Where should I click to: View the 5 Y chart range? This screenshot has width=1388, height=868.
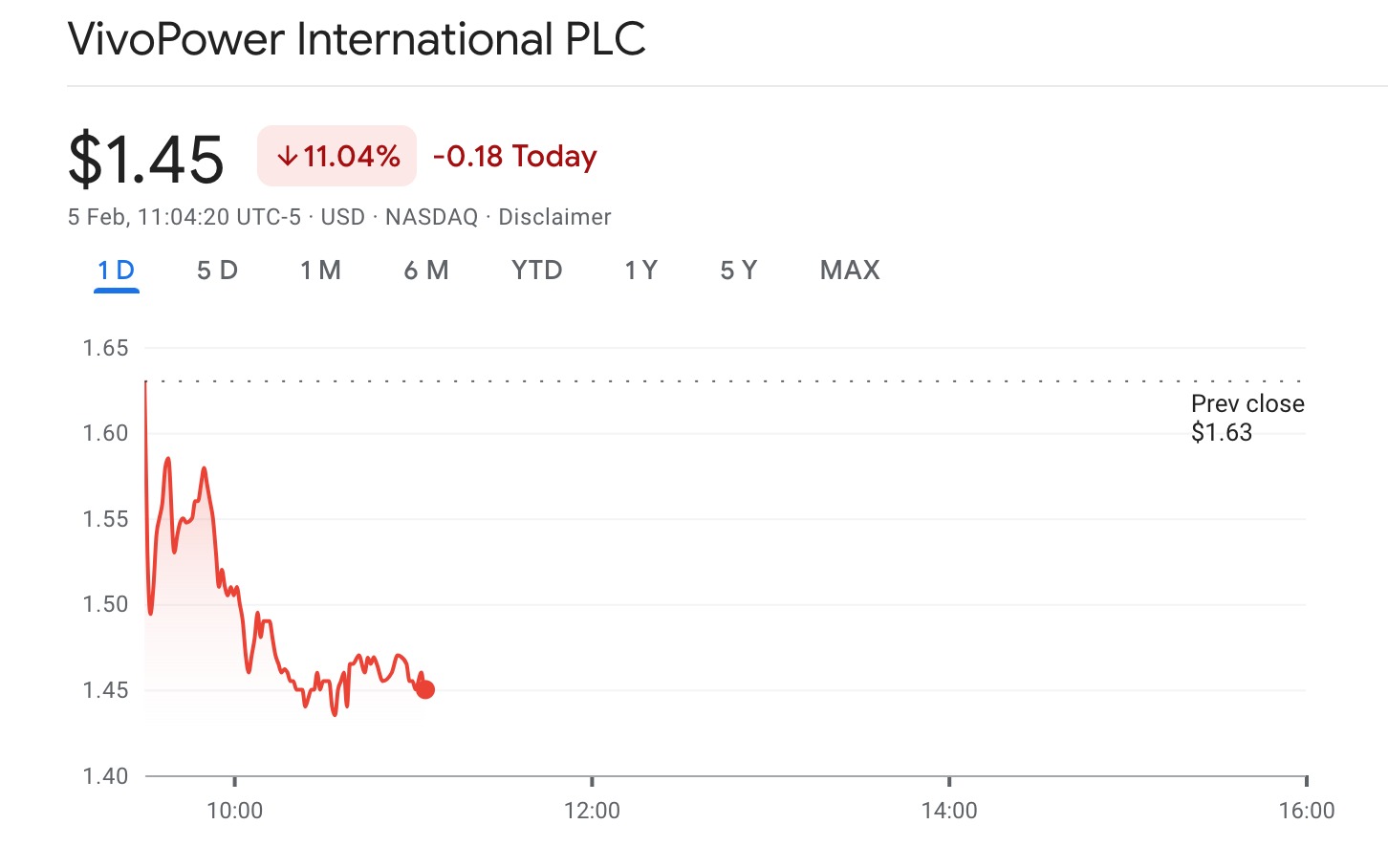point(738,271)
